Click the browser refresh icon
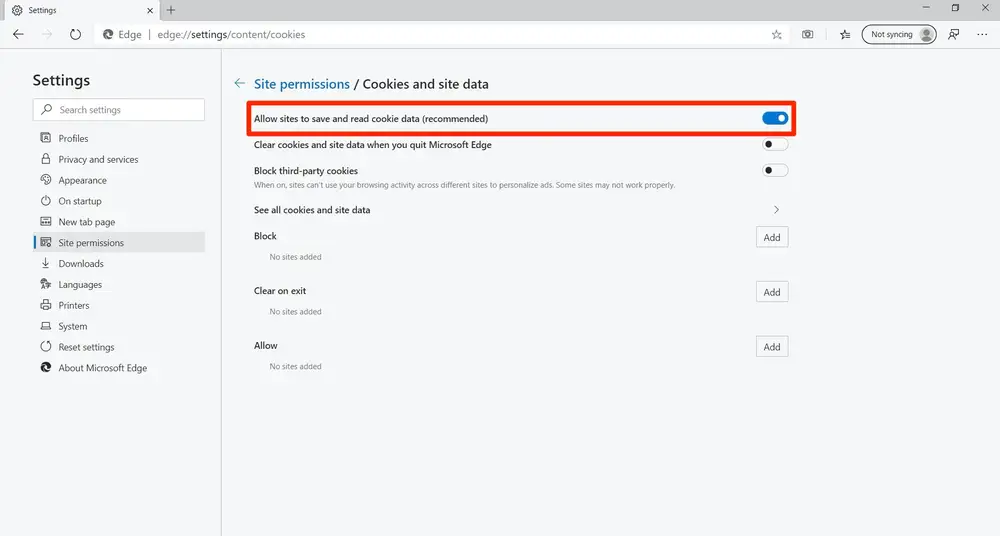This screenshot has height=536, width=1000. (75, 34)
